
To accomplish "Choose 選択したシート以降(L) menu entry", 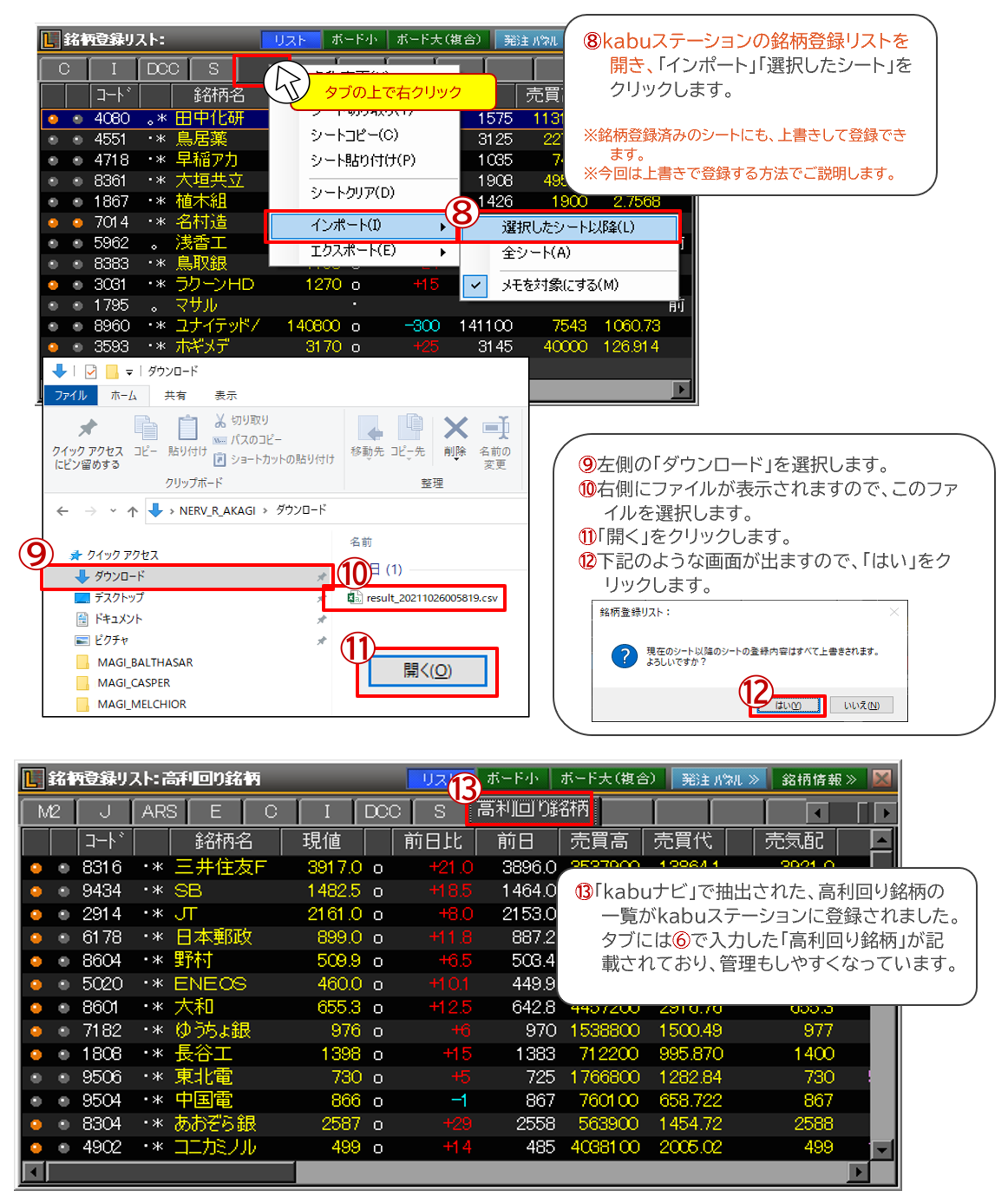I will point(568,227).
